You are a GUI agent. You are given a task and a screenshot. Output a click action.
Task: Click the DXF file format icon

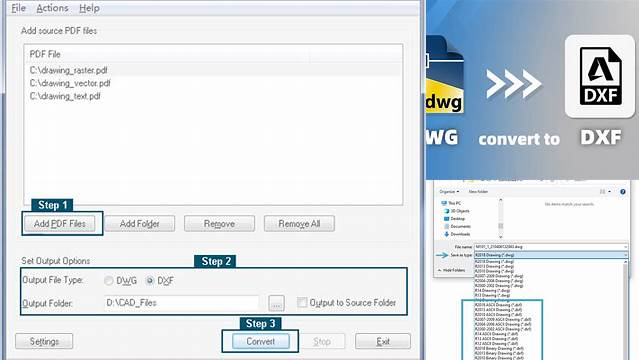pos(600,76)
